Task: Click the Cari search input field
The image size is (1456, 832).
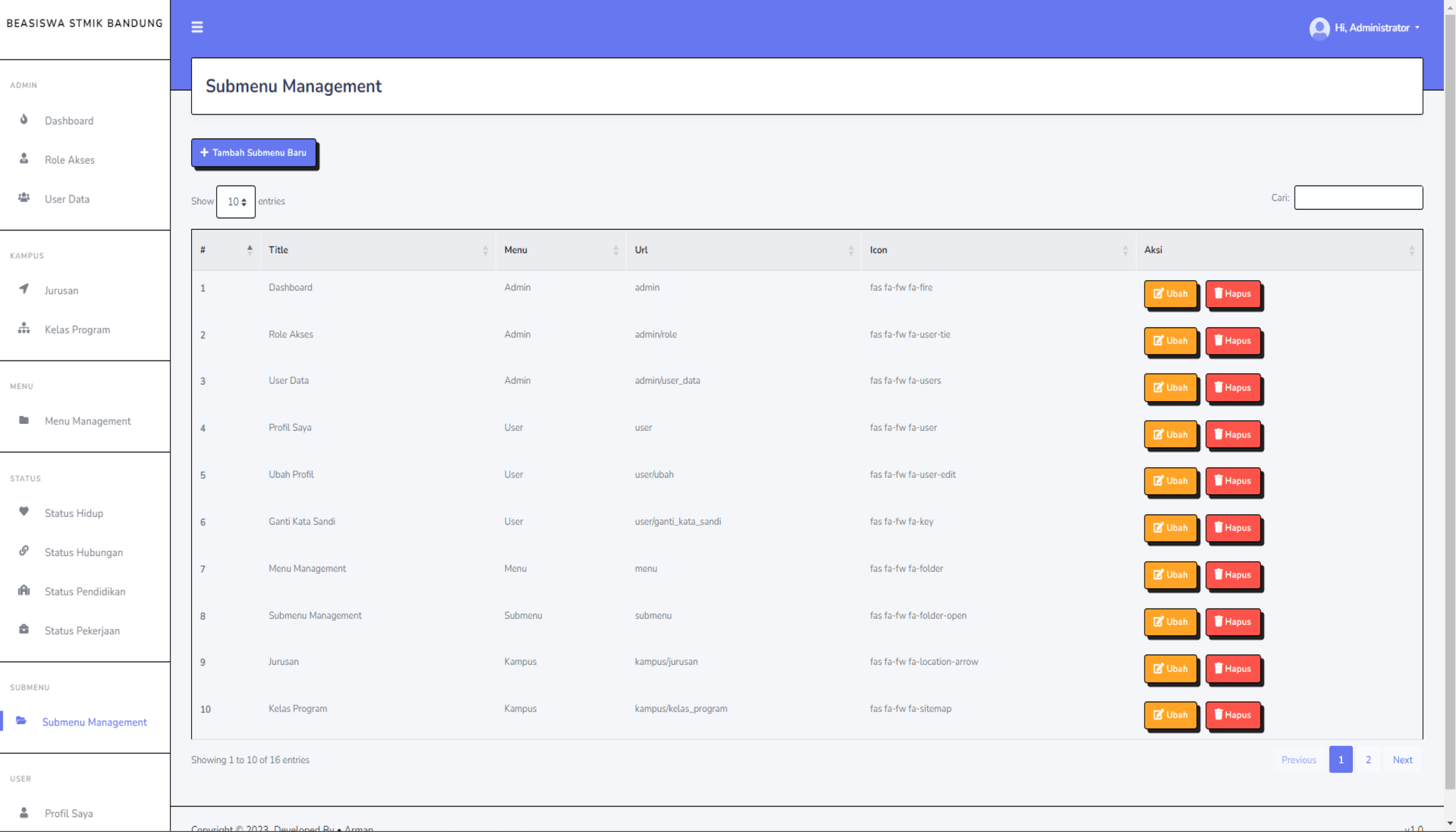Action: [1358, 198]
